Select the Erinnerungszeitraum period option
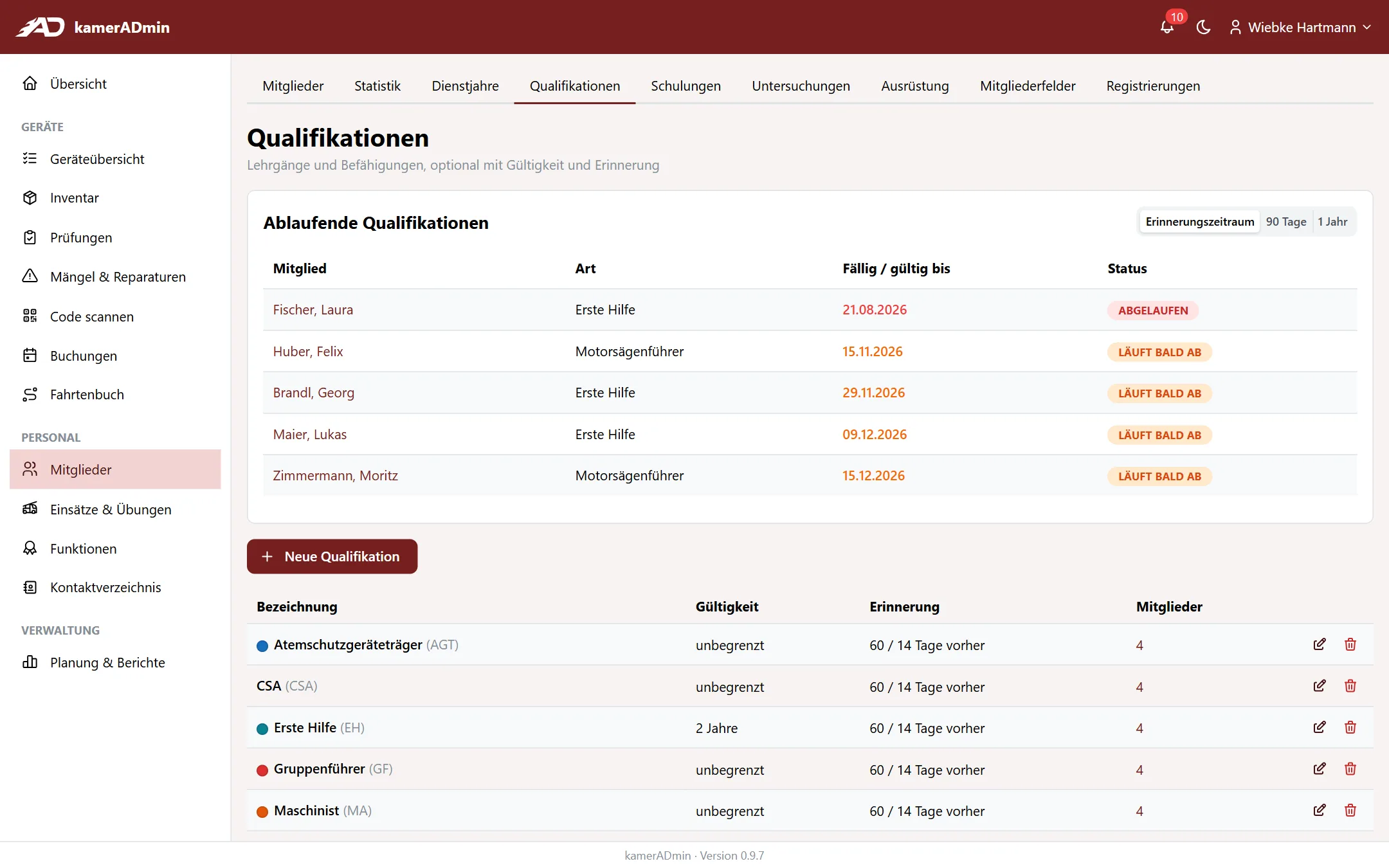 click(1200, 222)
